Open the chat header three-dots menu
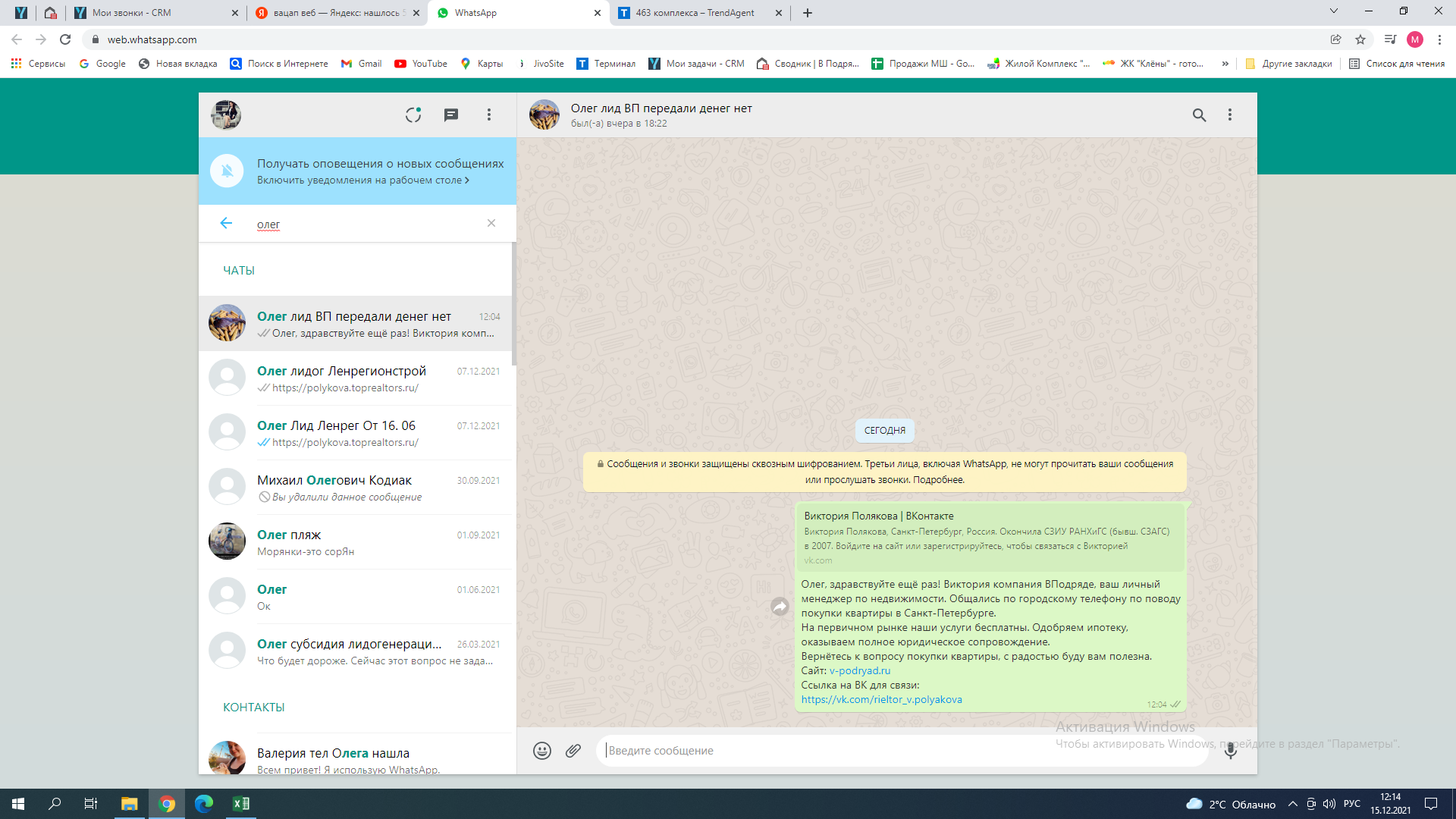This screenshot has height=819, width=1456. coord(1230,115)
